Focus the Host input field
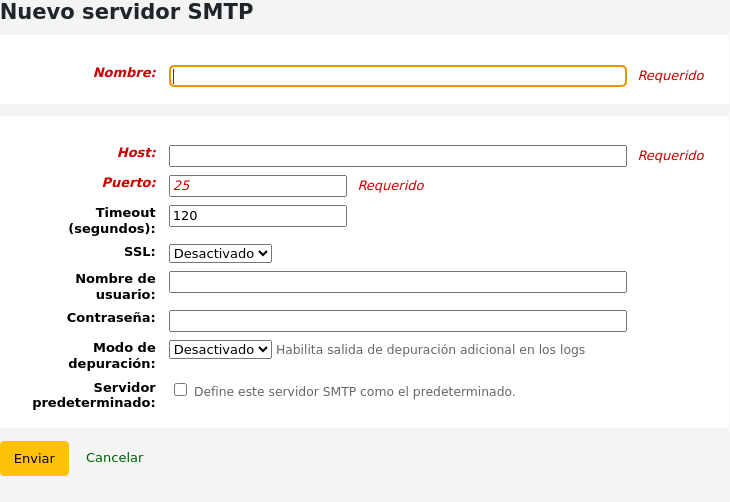730x502 pixels. point(397,156)
